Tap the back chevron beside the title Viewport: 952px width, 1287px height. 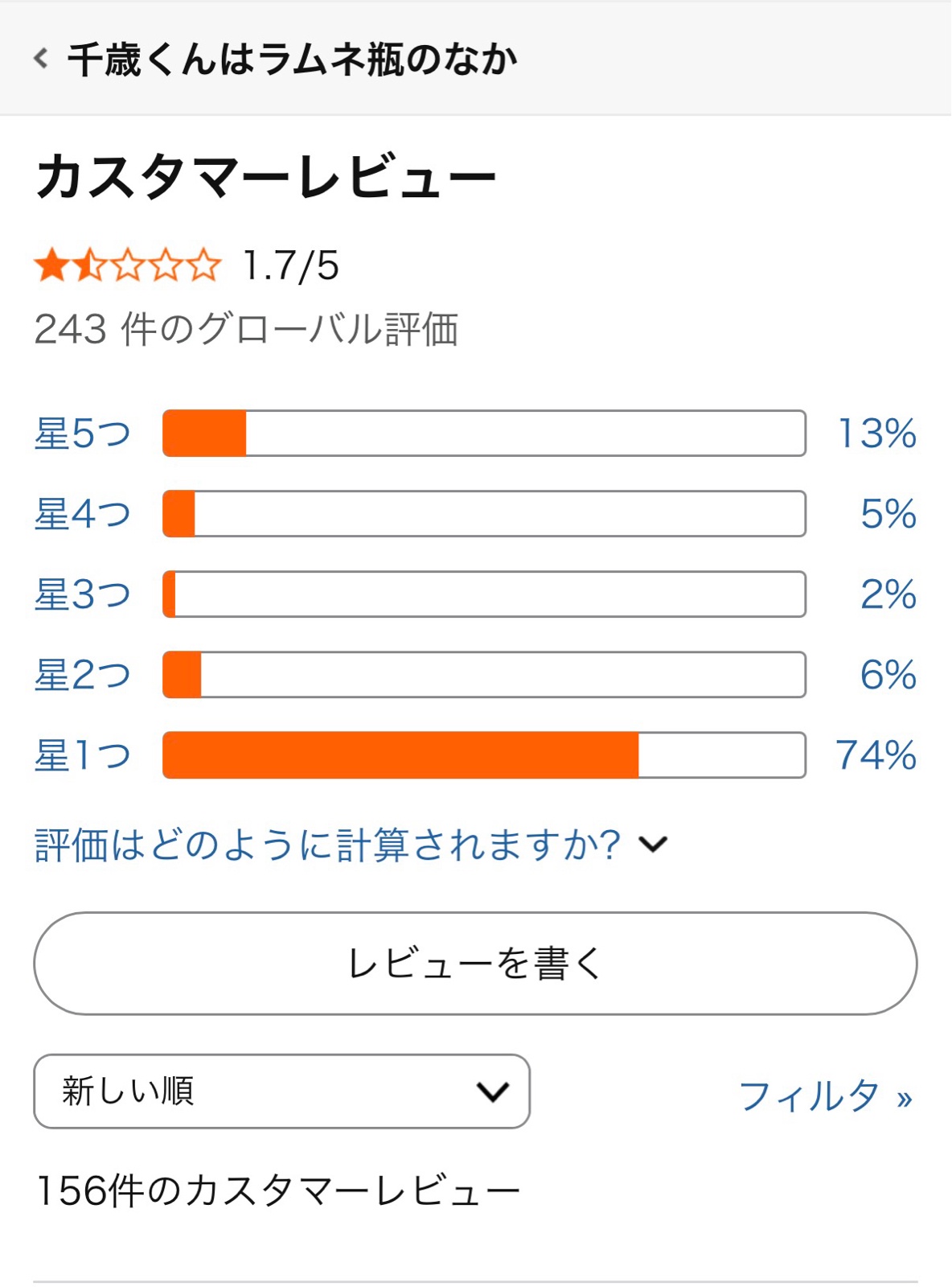point(41,59)
